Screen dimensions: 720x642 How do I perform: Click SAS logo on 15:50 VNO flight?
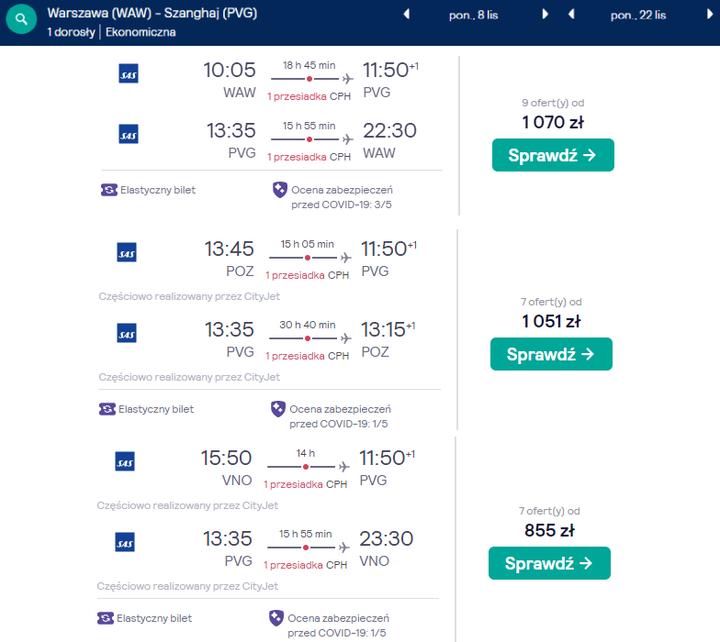pyautogui.click(x=125, y=461)
